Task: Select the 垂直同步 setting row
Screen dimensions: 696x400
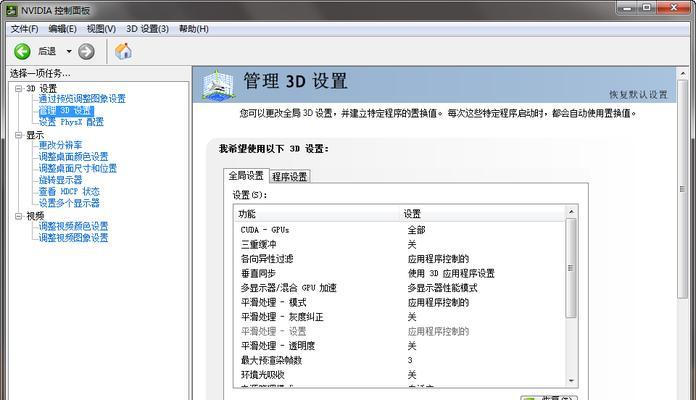Action: pyautogui.click(x=400, y=273)
